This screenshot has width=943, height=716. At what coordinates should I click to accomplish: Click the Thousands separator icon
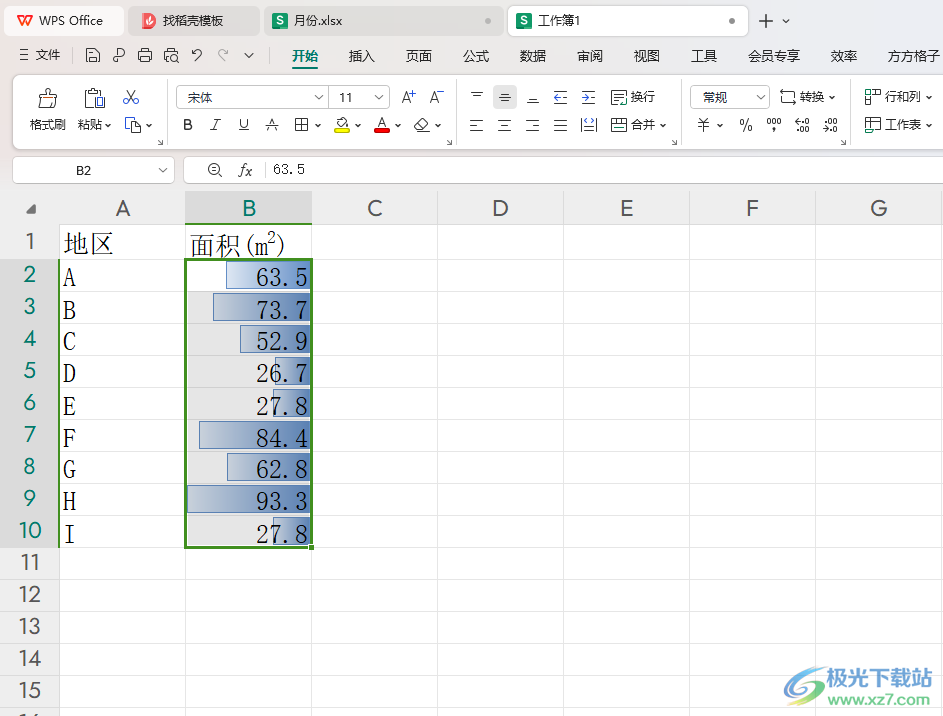[774, 125]
